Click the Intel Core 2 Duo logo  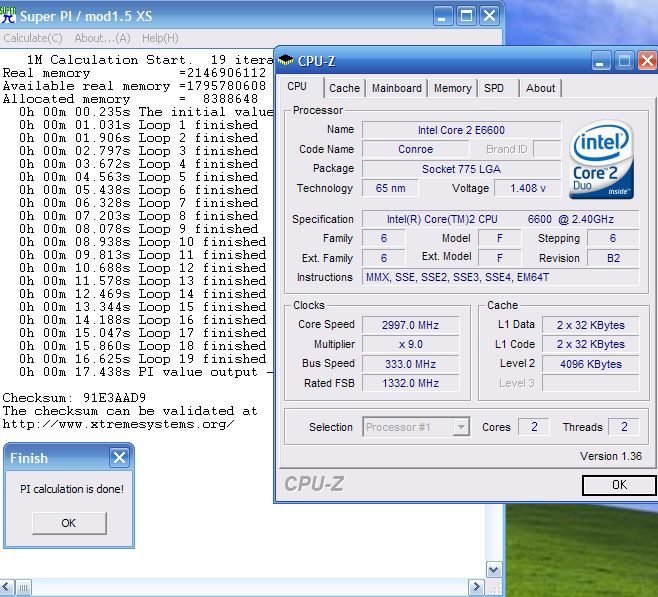click(x=601, y=159)
